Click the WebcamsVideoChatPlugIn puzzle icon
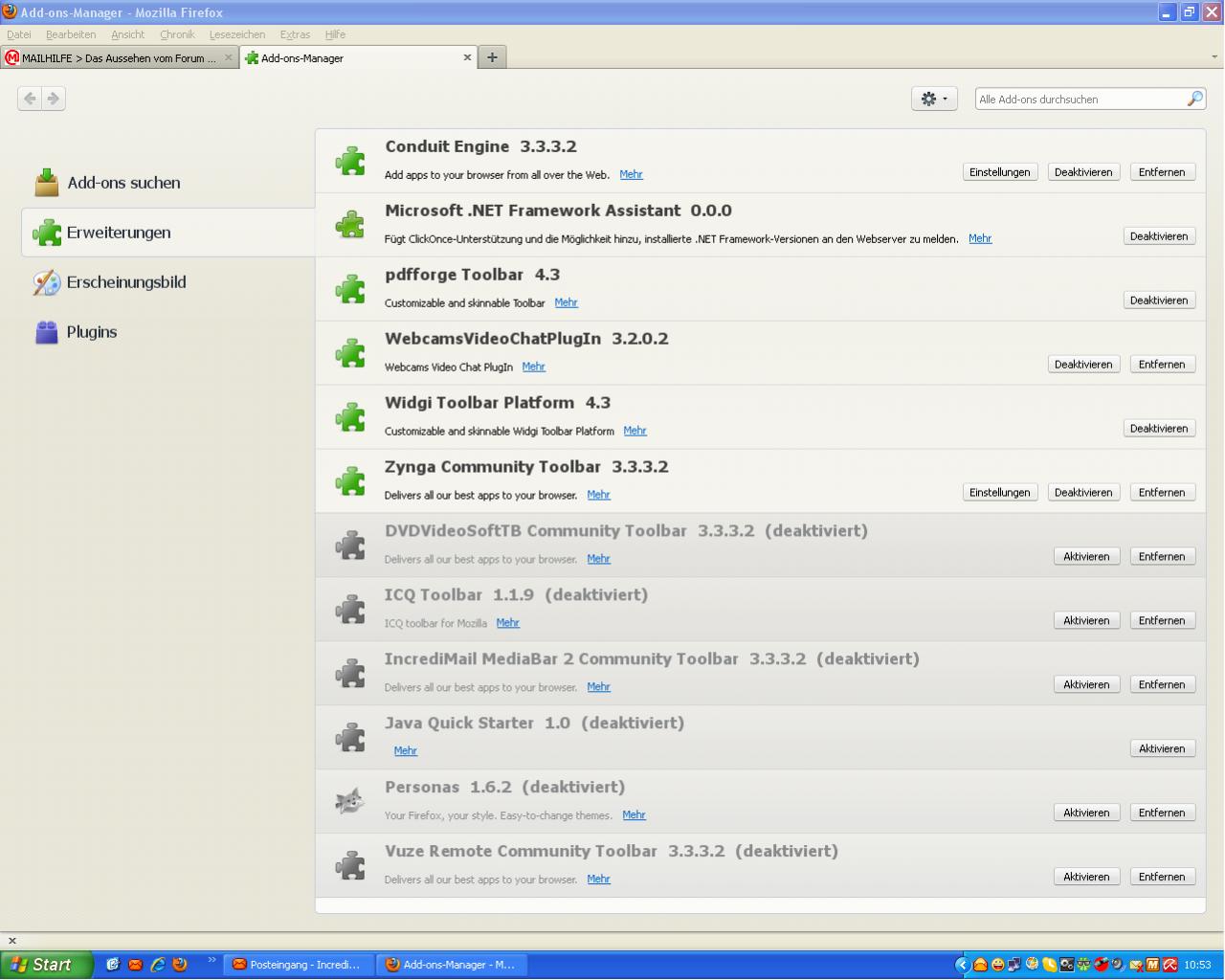This screenshot has width=1225, height=980. pyautogui.click(x=350, y=353)
